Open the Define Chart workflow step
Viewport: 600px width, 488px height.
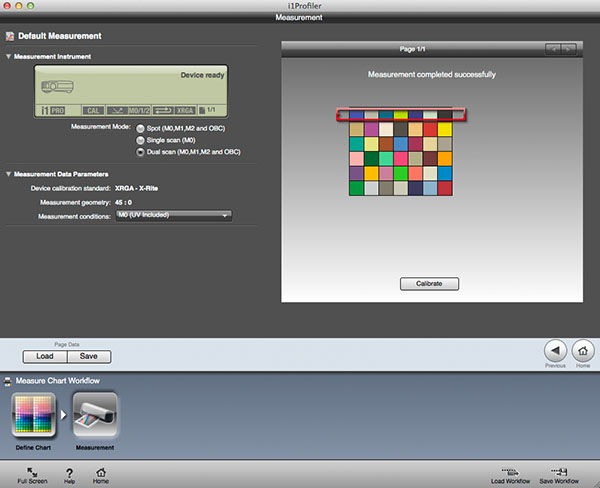[34, 415]
